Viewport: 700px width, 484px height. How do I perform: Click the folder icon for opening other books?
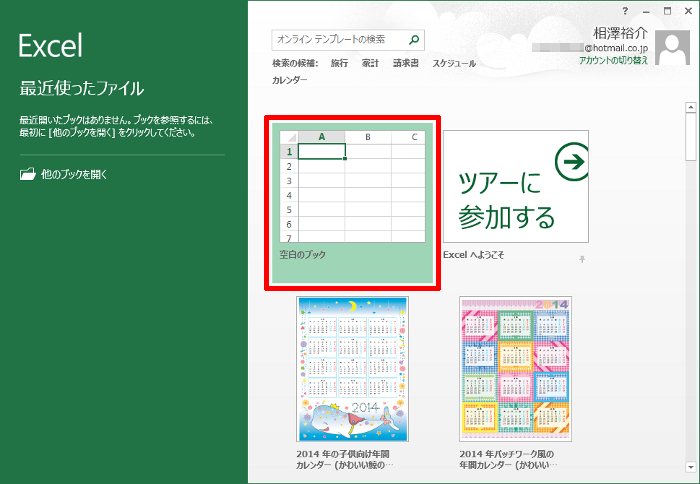coord(28,174)
